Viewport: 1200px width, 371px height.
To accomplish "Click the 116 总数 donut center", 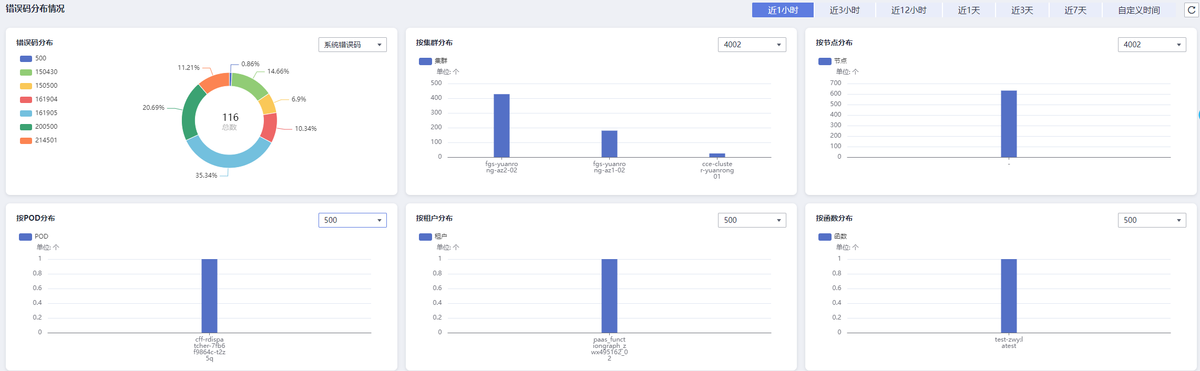I will tap(229, 121).
